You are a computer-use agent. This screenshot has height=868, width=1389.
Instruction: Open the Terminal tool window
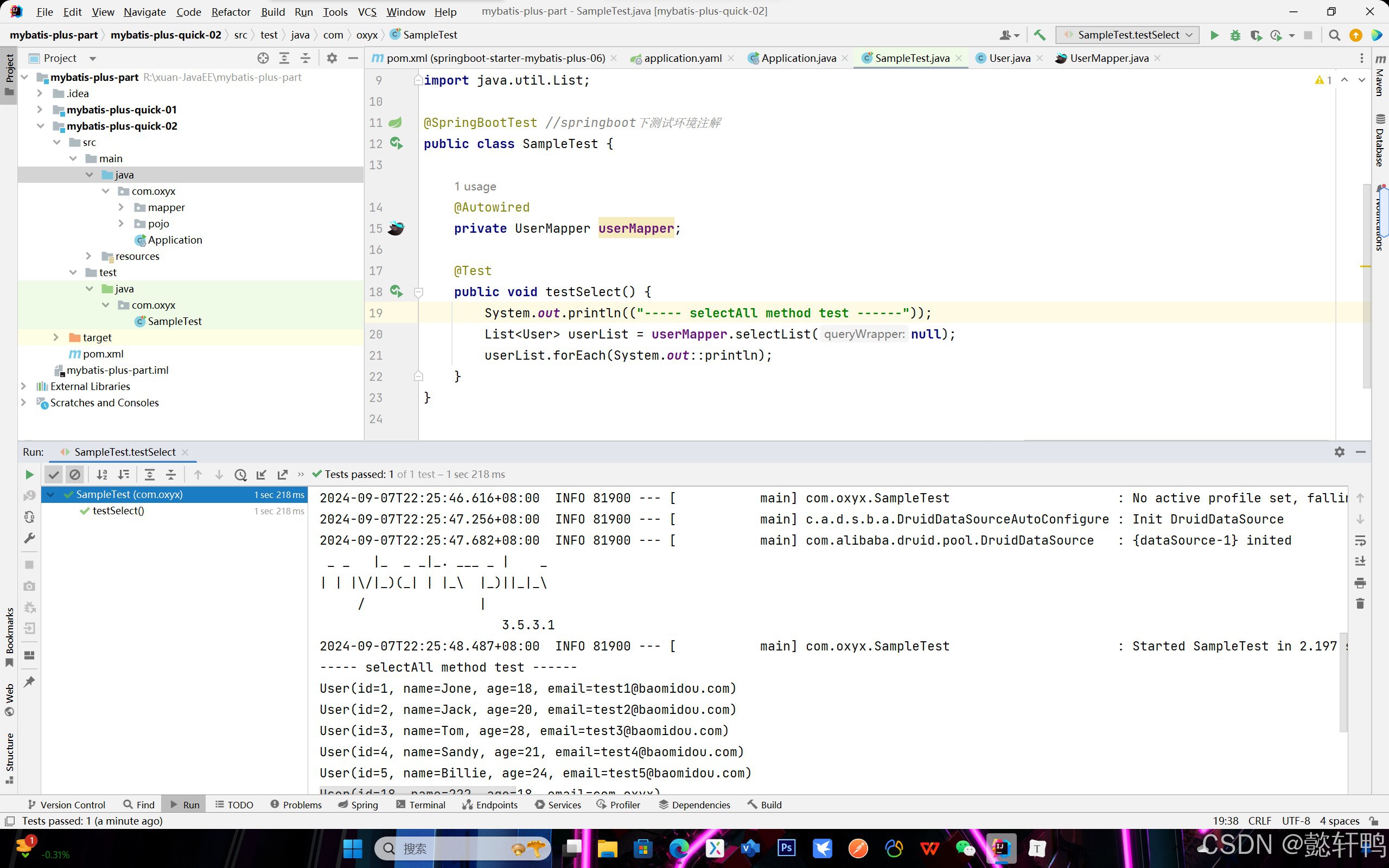(426, 805)
